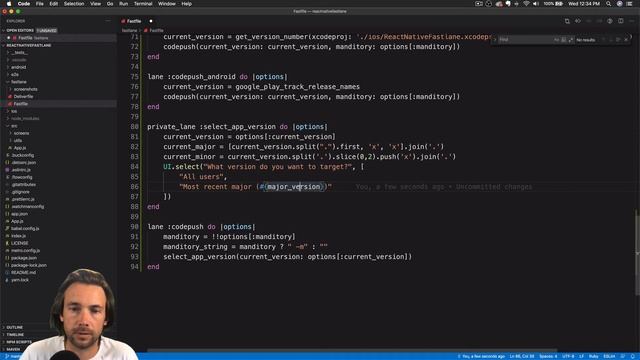
Task: Open the LICENSE file
Action: pyautogui.click(x=20, y=244)
